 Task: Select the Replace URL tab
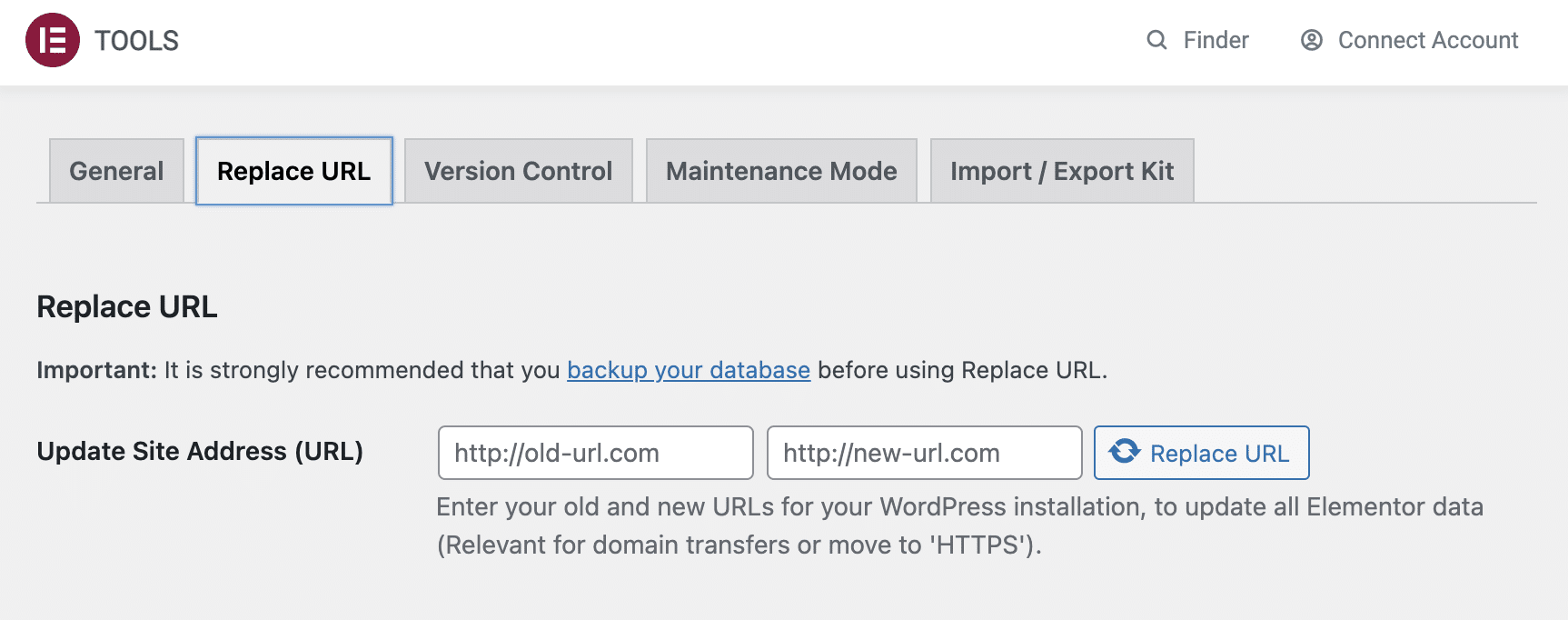293,171
